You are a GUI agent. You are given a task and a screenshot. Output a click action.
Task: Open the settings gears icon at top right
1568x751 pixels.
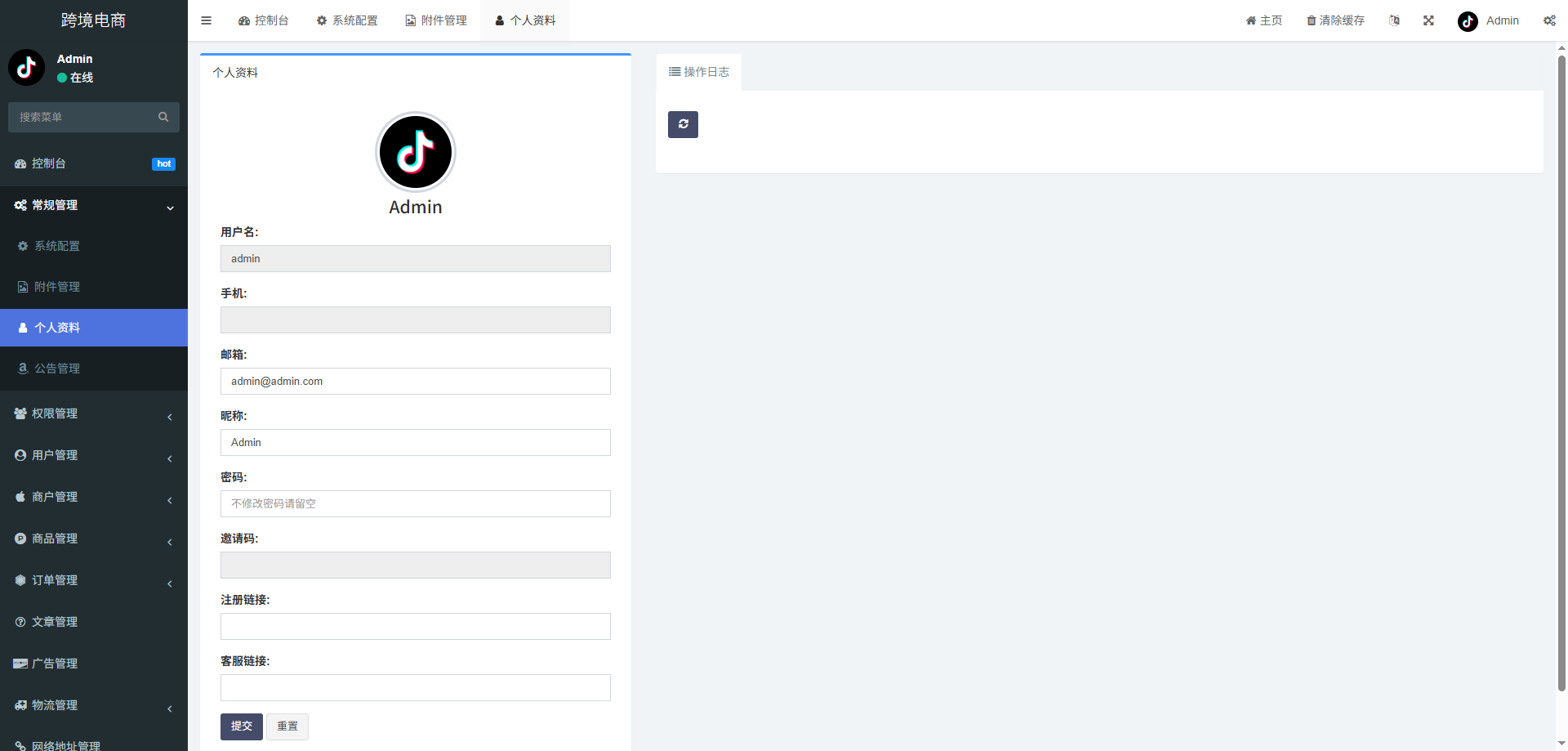1549,20
